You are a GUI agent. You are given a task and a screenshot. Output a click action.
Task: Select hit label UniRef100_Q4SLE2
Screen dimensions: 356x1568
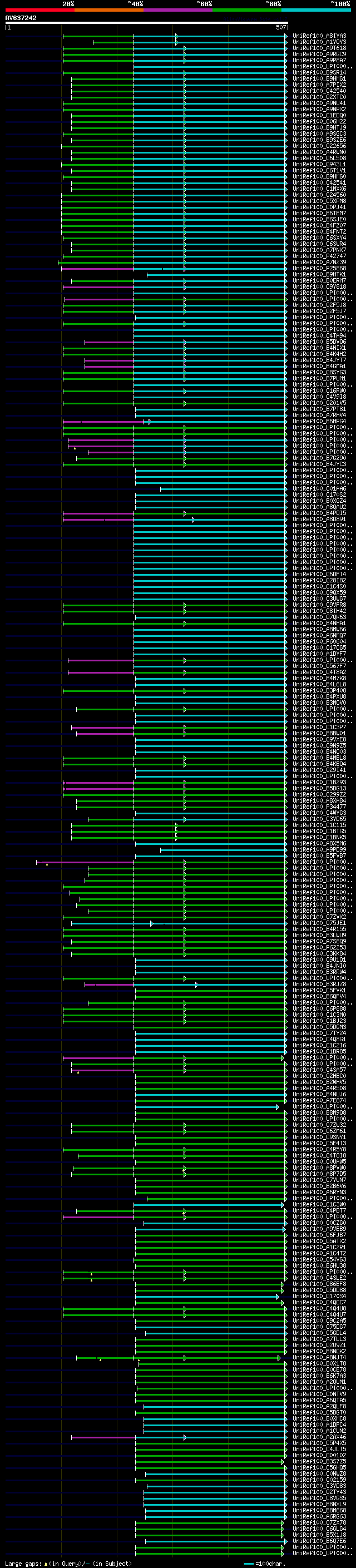(x=319, y=1278)
